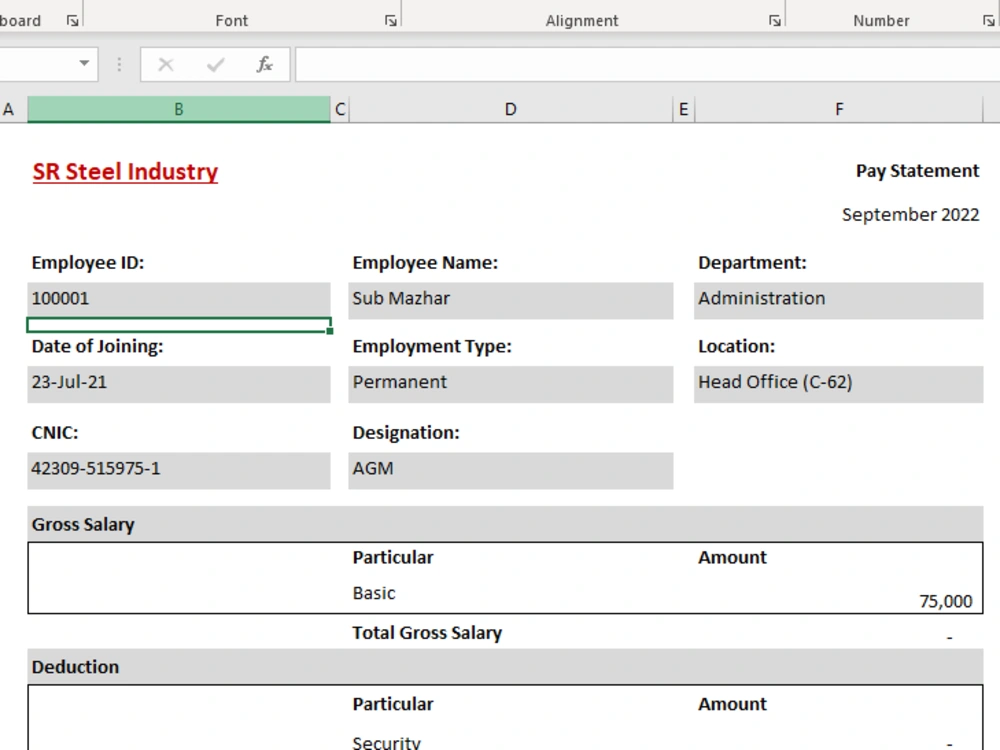This screenshot has height=750, width=1000.
Task: Select the Head Office (C-62) cell
Action: 839,383
